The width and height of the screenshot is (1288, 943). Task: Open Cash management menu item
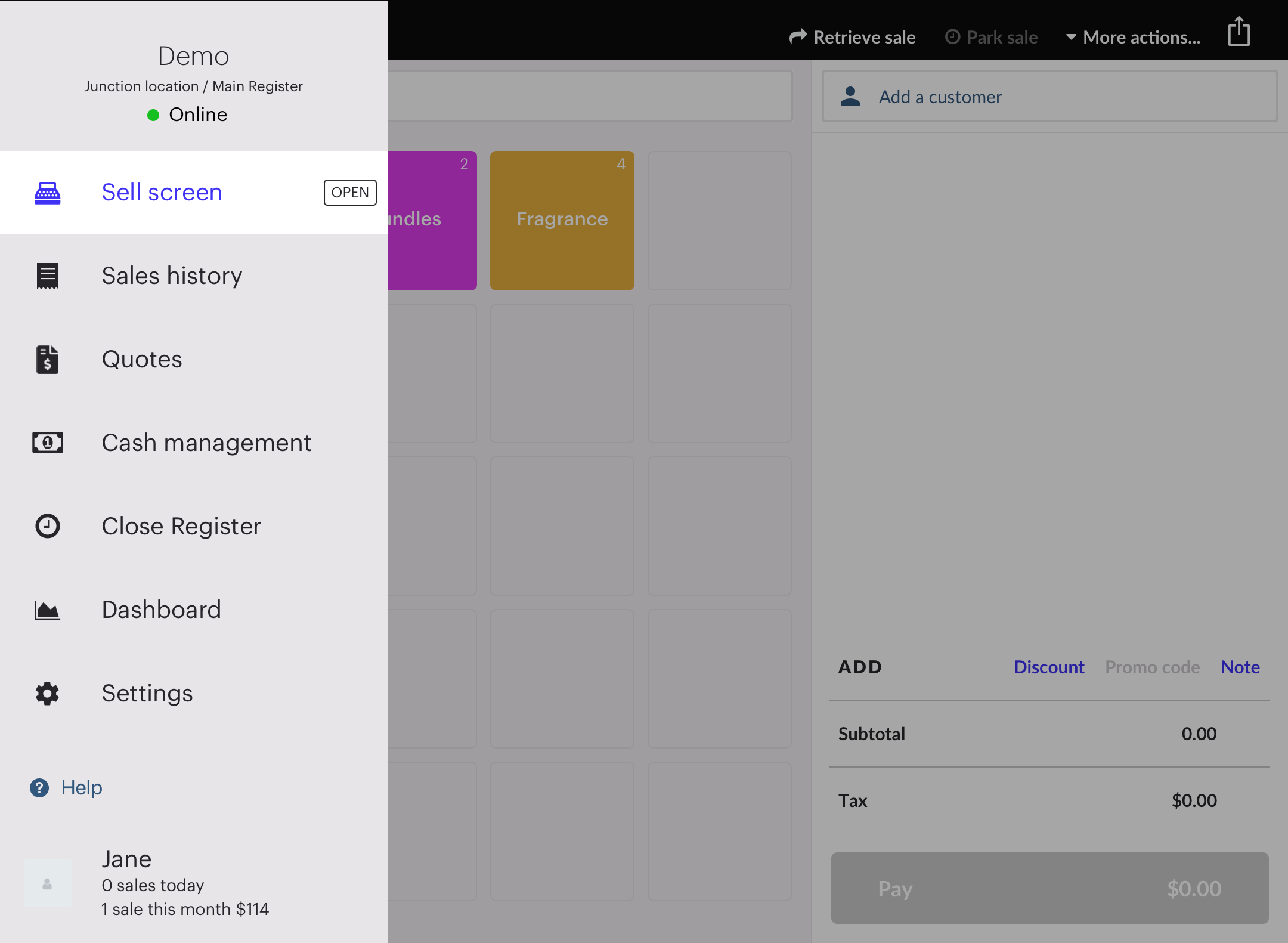point(206,443)
